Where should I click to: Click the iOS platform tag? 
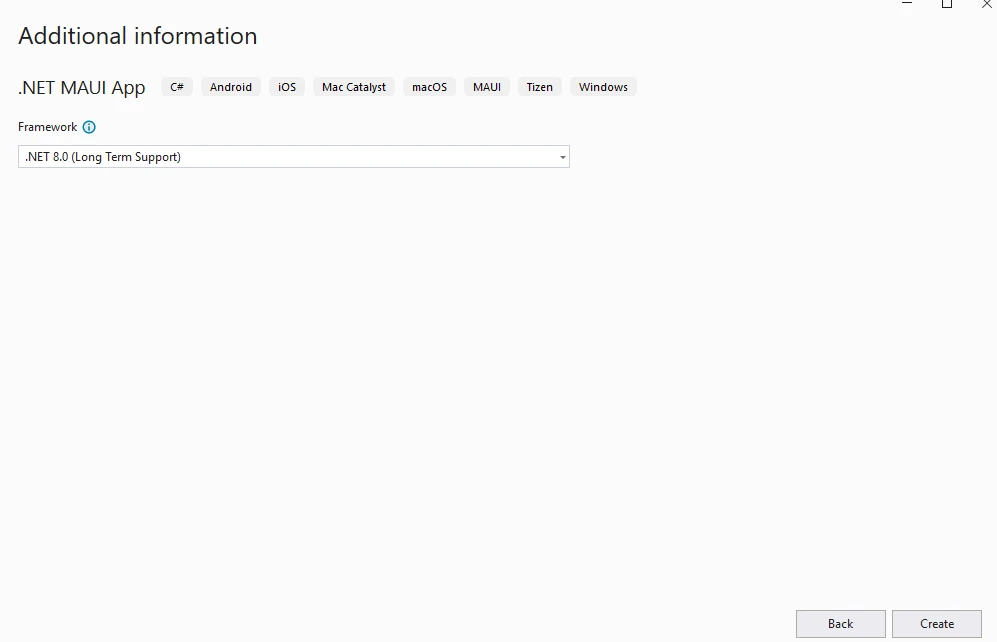(x=287, y=87)
